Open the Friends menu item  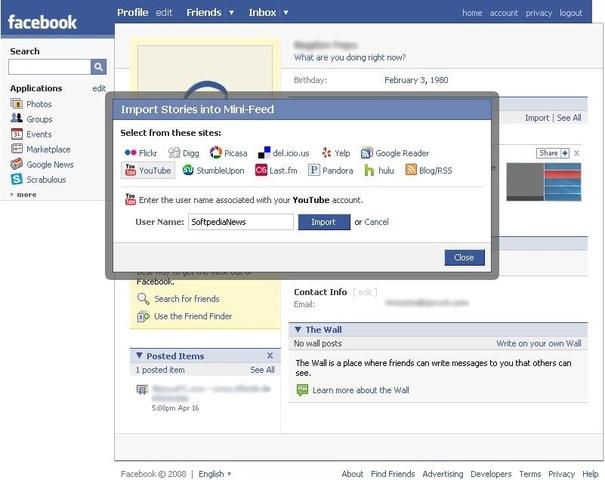pyautogui.click(x=204, y=12)
